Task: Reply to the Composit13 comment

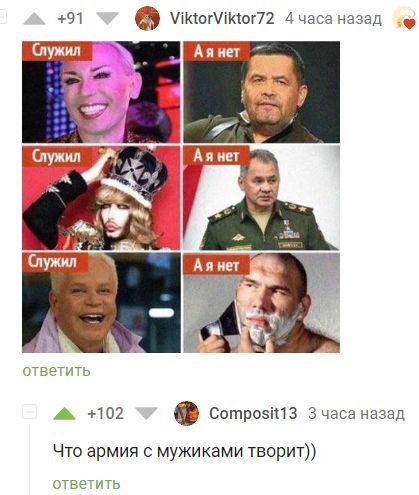Action: (86, 484)
